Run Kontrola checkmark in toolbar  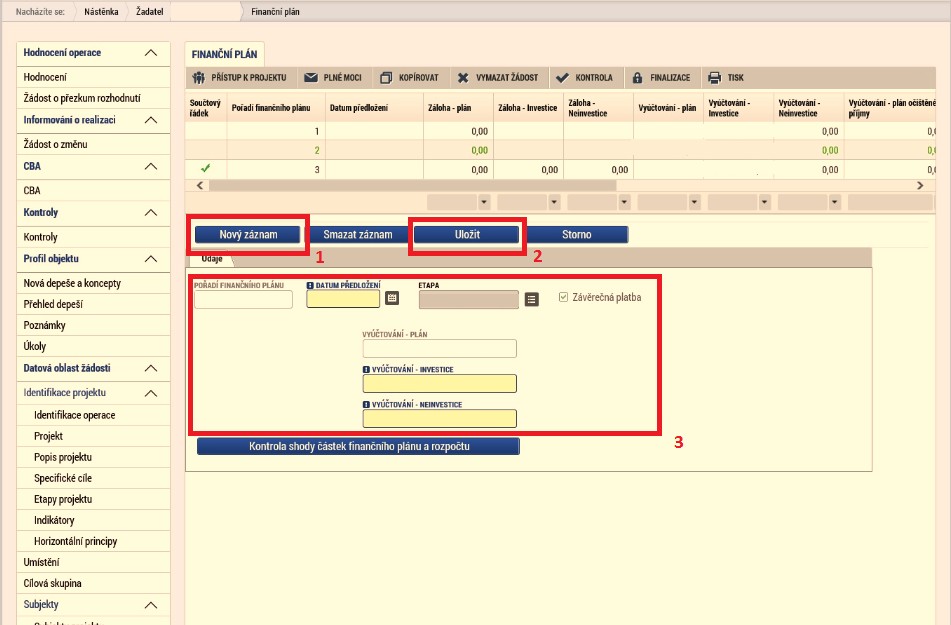[562, 78]
